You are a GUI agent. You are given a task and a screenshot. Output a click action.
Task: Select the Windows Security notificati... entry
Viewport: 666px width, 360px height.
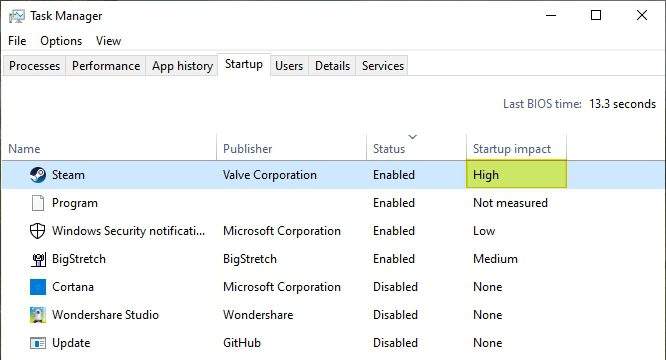pos(128,231)
